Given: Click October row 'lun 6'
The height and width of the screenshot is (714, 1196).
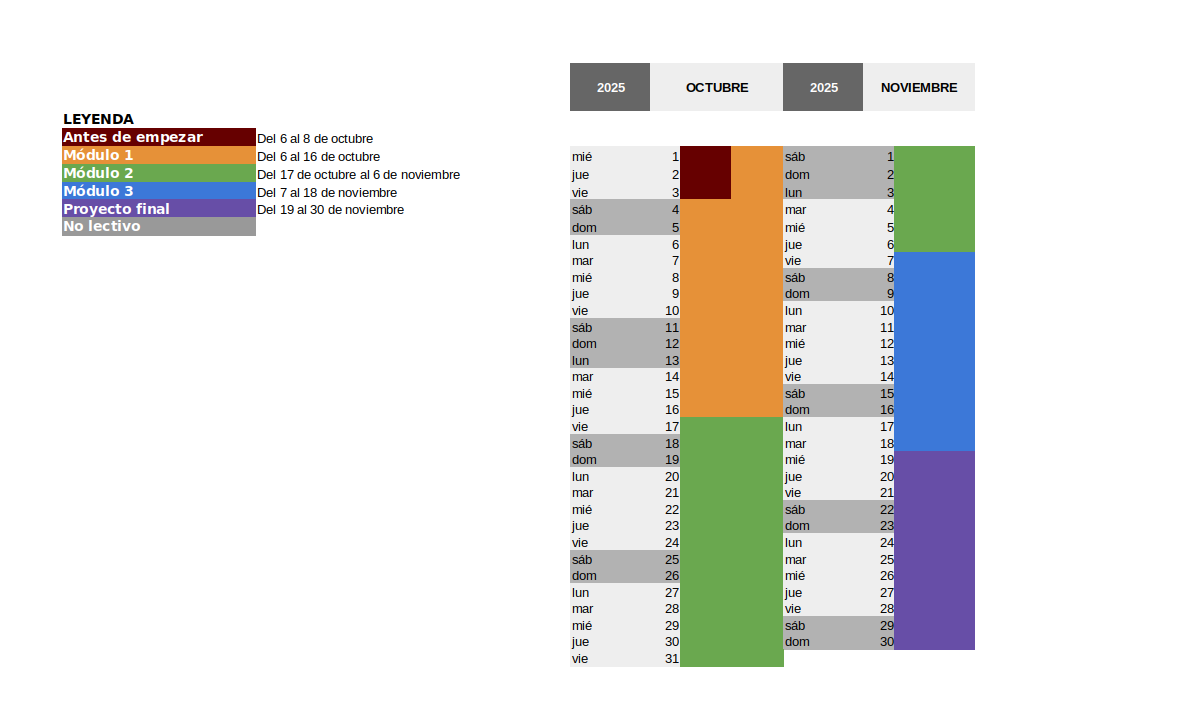Looking at the screenshot, I should [x=625, y=244].
